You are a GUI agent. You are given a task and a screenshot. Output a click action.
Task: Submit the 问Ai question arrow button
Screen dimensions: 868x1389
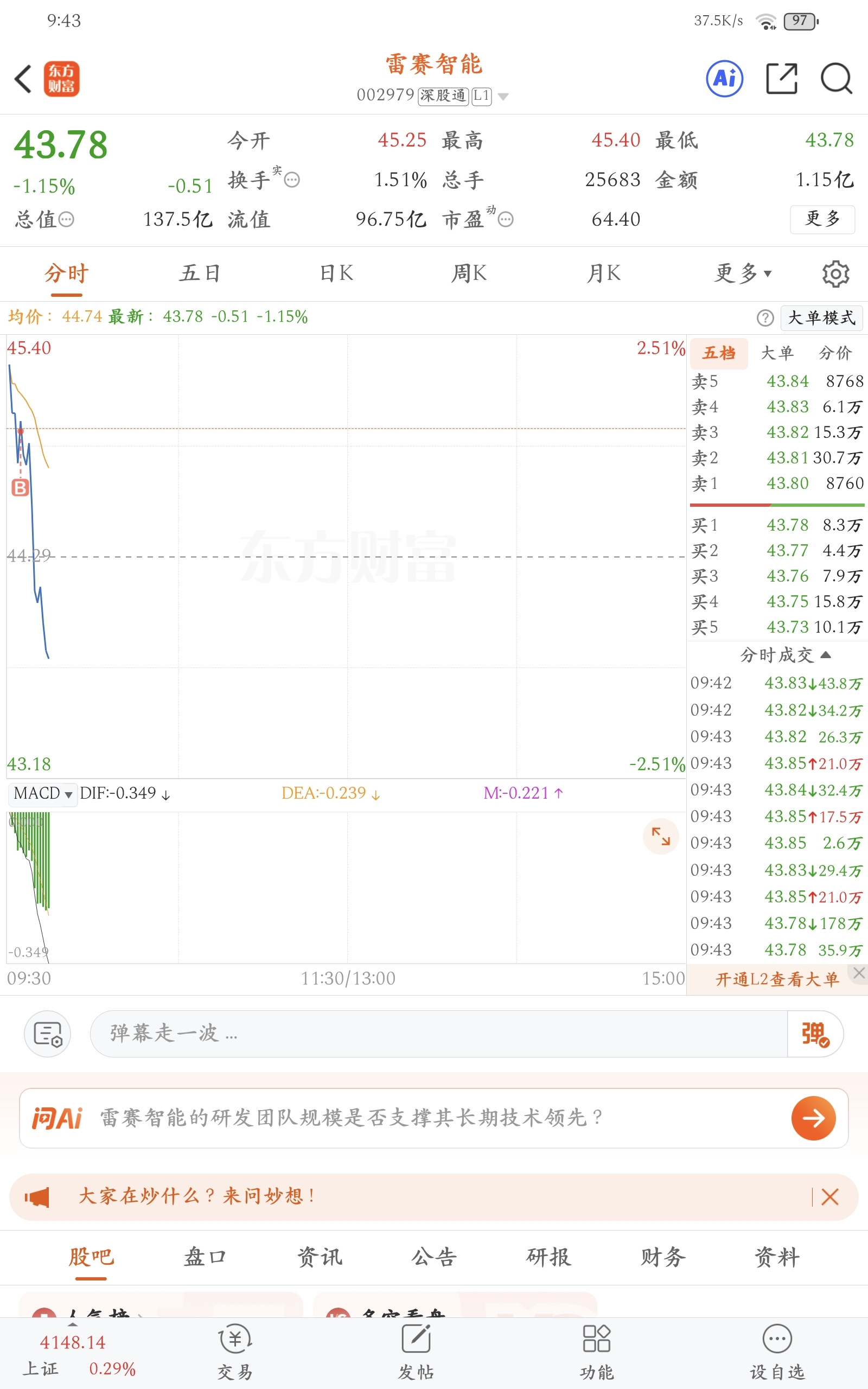click(x=813, y=1118)
